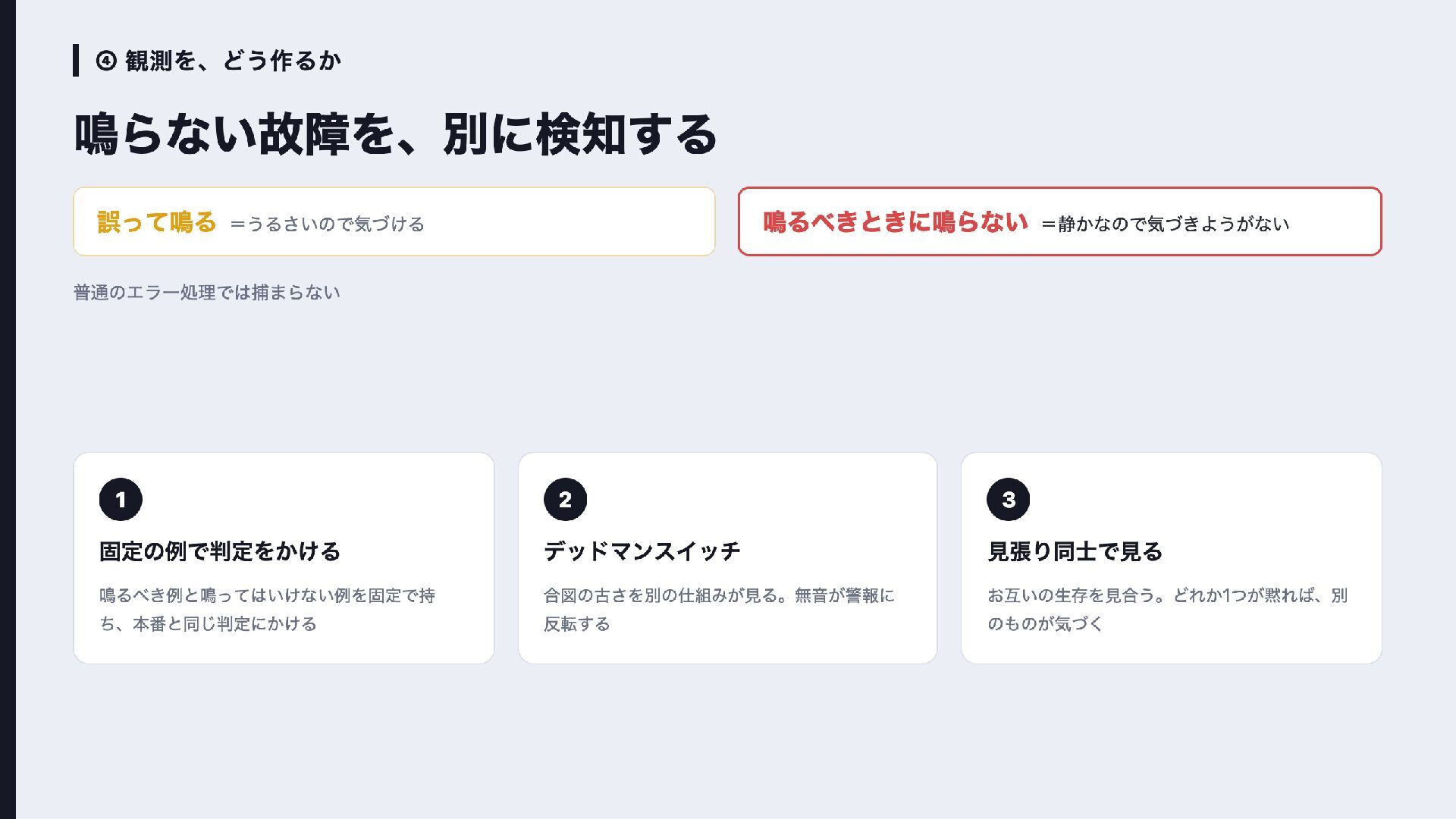Viewport: 1456px width, 819px height.
Task: Open the 固定の例で判定をかける card
Action: 284,558
